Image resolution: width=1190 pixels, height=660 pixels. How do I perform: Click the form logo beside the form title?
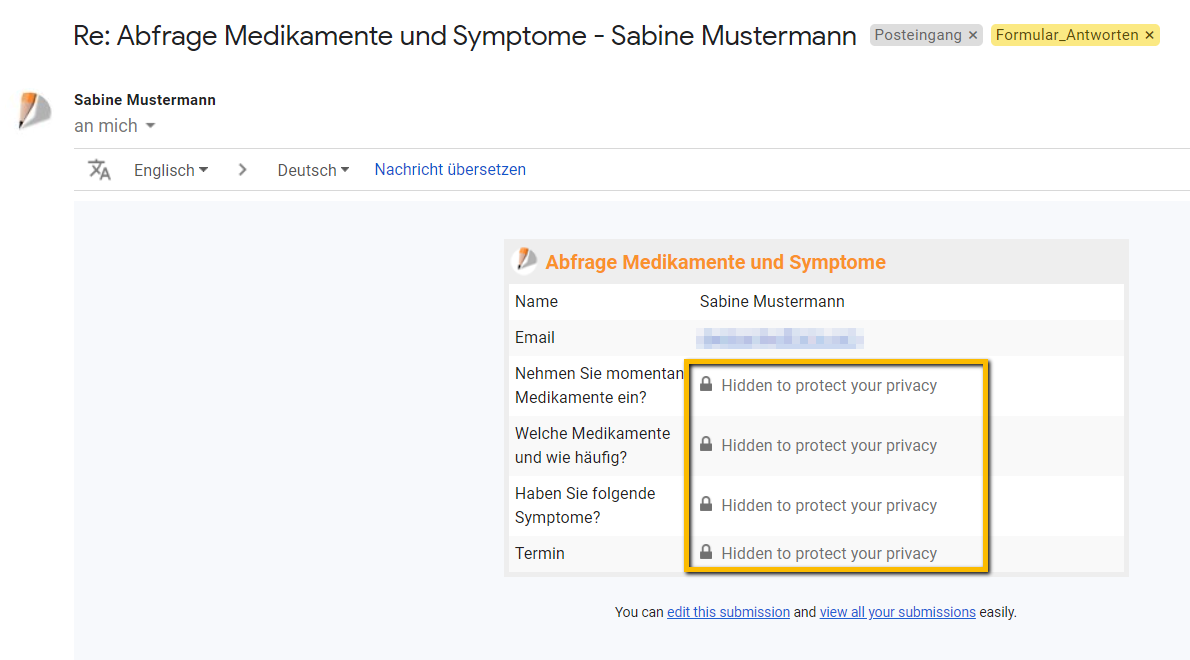(x=525, y=261)
